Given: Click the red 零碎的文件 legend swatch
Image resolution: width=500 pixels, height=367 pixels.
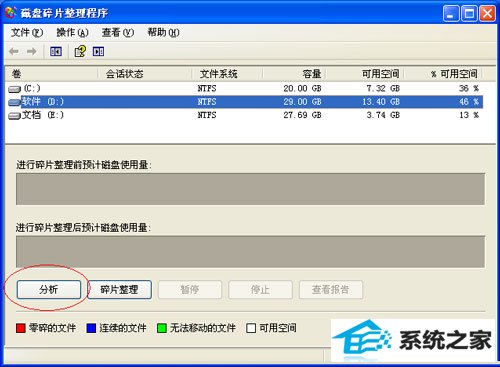Looking at the screenshot, I should pyautogui.click(x=21, y=328).
